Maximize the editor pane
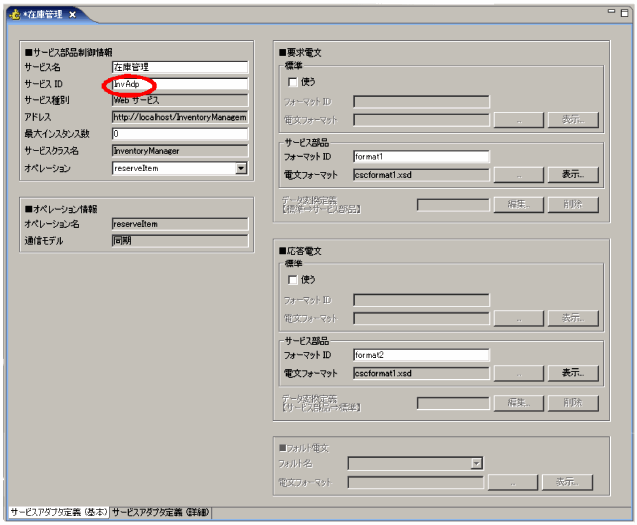Screen dimensions: 637x525 (624, 13)
